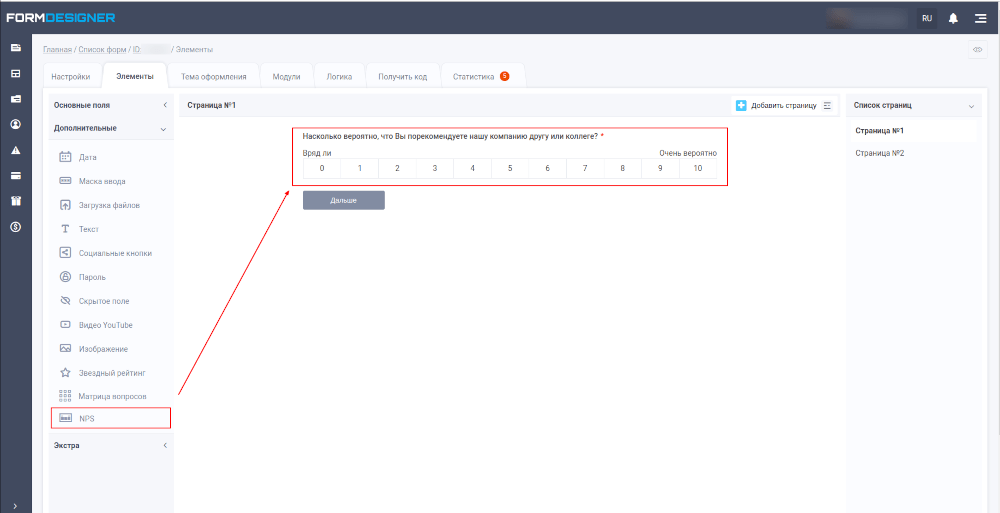Open the user profile icon in sidebar
Image resolution: width=1000 pixels, height=513 pixels.
click(15, 124)
